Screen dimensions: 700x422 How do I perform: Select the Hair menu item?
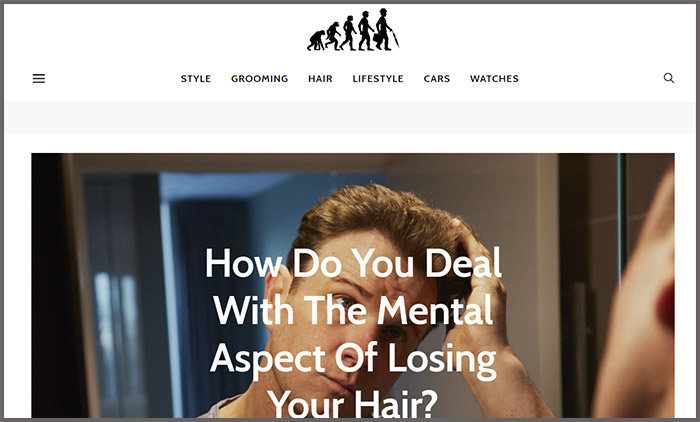tap(320, 79)
